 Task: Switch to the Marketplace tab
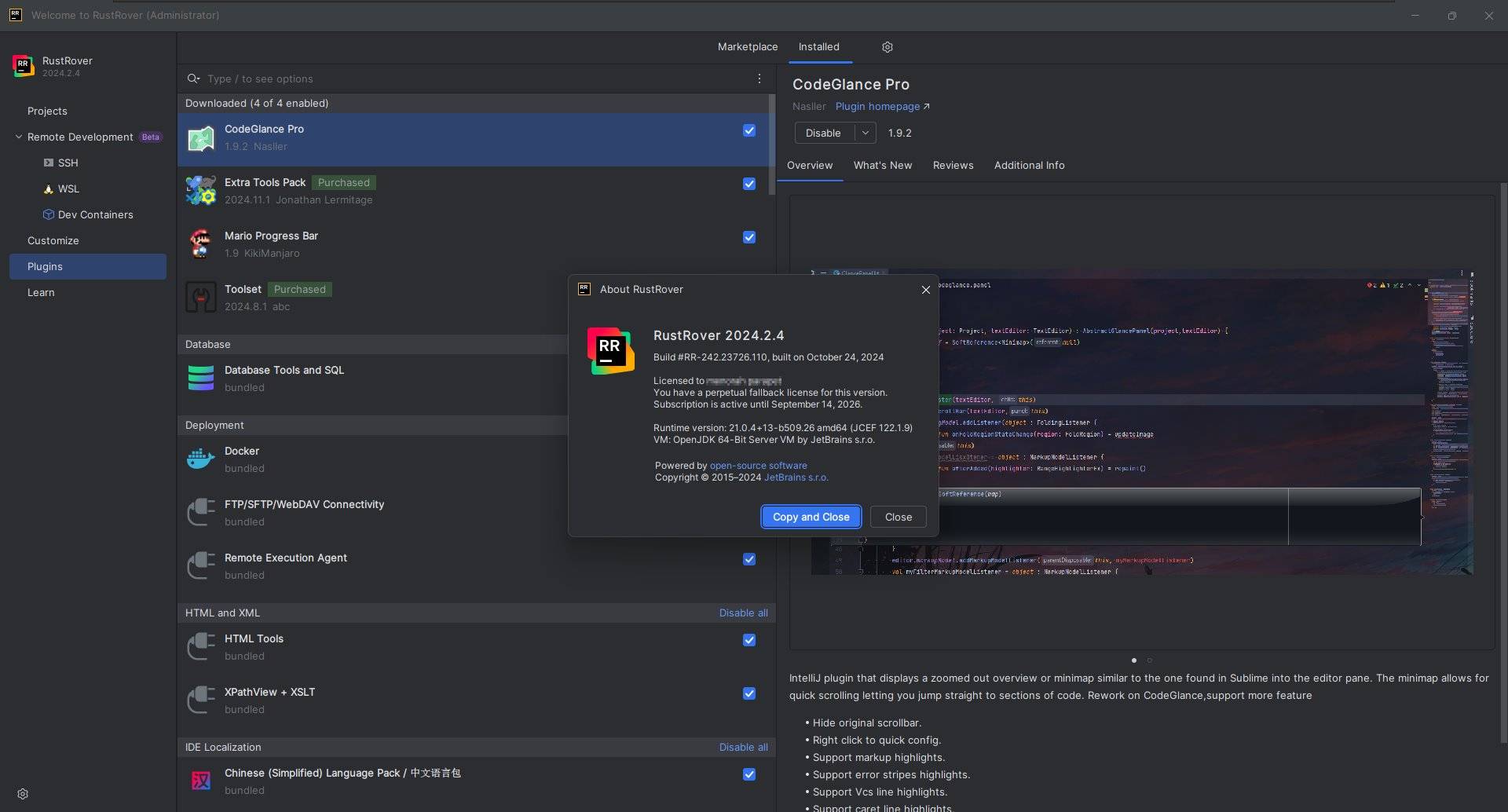[x=747, y=47]
